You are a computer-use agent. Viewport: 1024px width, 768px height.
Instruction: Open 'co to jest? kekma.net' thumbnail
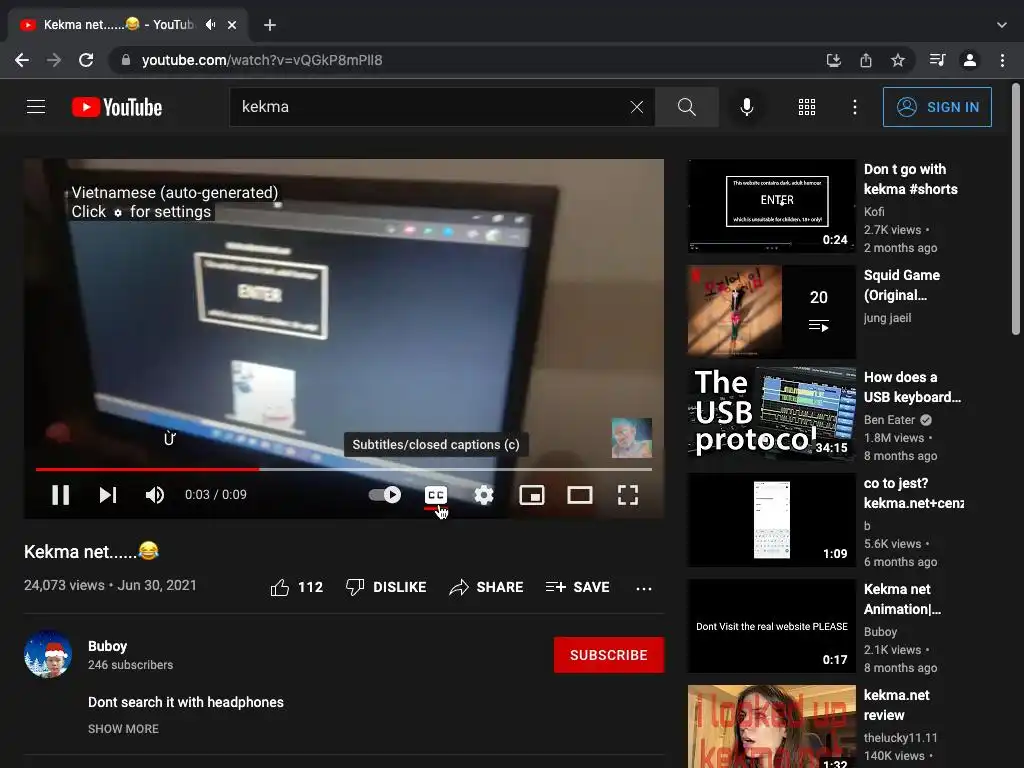pyautogui.click(x=771, y=520)
